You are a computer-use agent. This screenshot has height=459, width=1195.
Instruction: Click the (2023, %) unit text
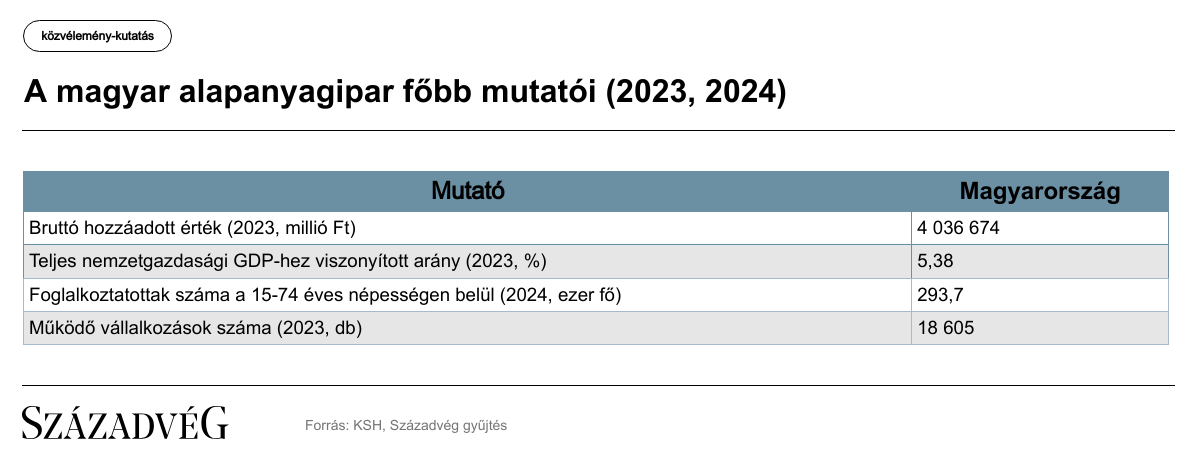503,262
